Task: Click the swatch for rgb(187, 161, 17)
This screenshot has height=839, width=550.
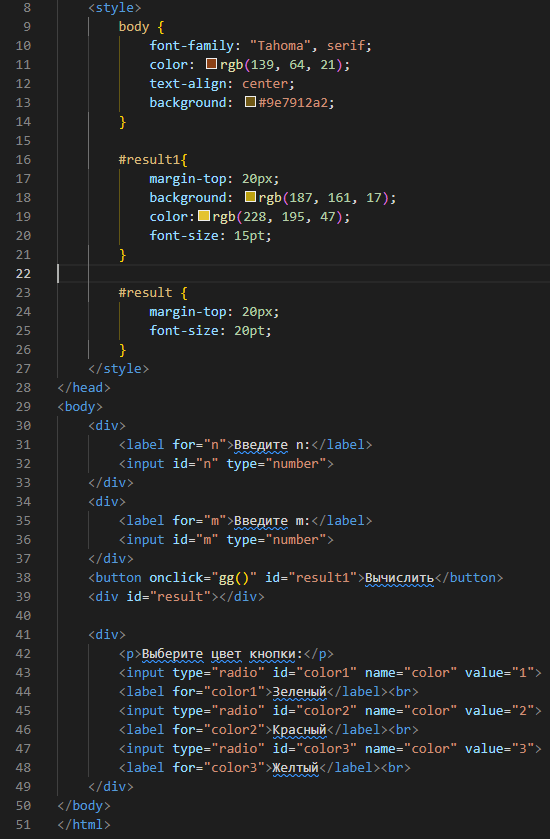Action: coord(250,197)
